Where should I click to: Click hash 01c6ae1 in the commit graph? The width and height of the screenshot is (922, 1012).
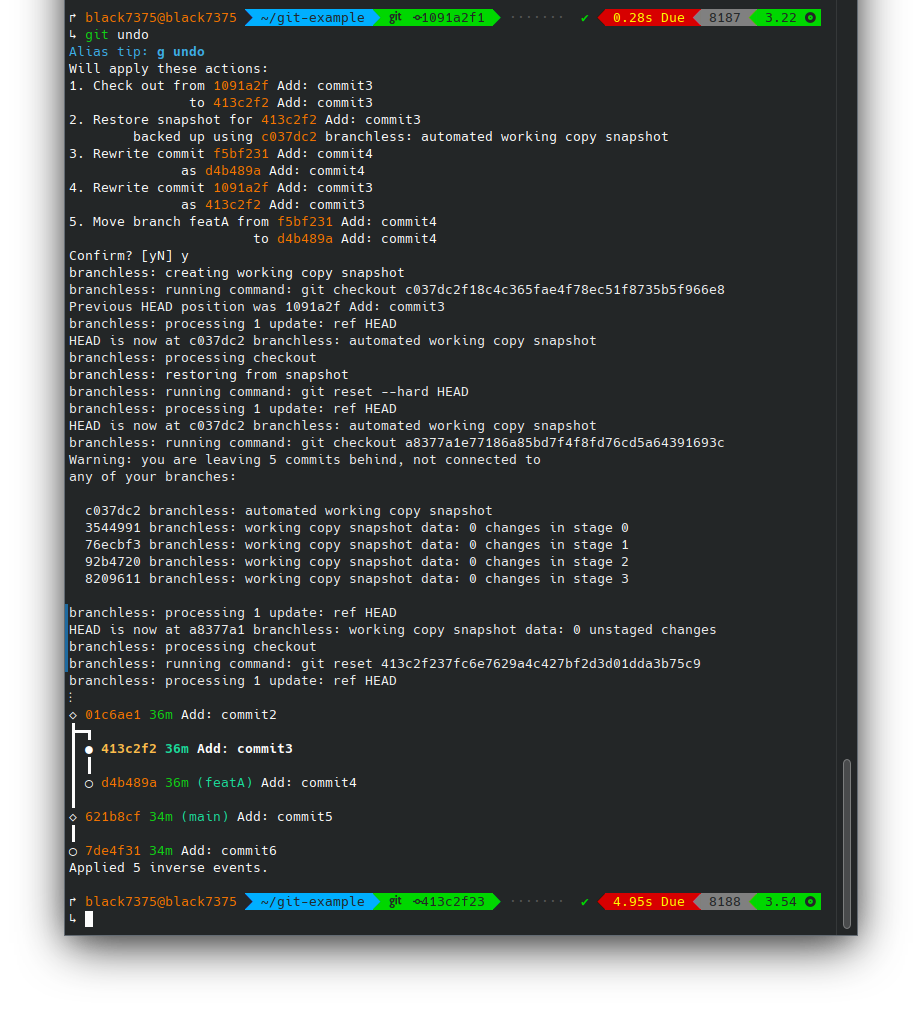click(x=112, y=715)
